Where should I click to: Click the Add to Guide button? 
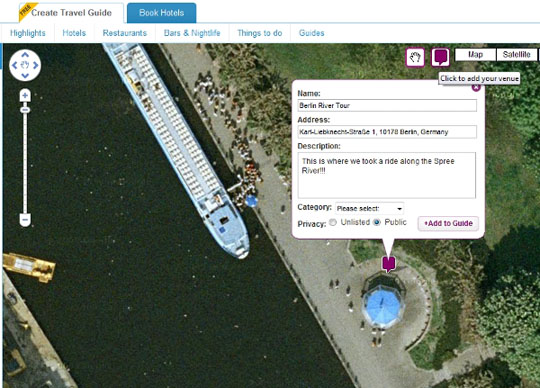(448, 223)
